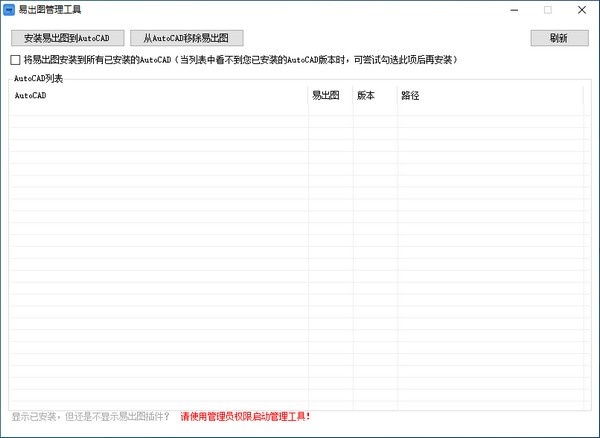This screenshot has width=600, height=438.
Task: Click the 易出图 column header
Action: [326, 96]
